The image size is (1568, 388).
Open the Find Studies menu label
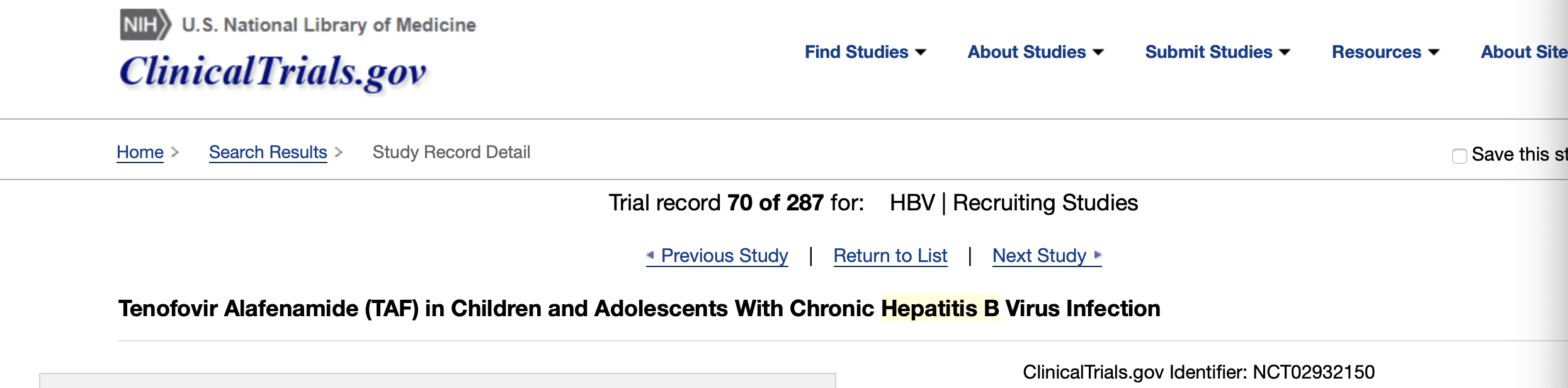click(x=856, y=52)
